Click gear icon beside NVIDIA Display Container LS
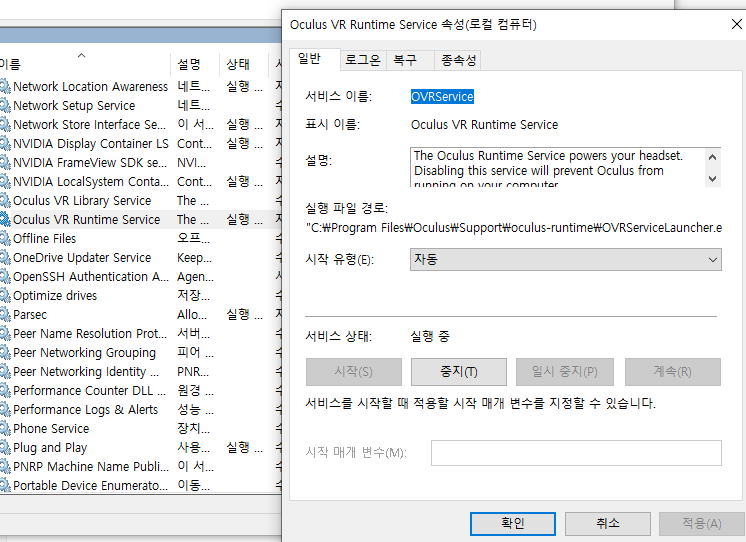Viewport: 746px width, 542px height. click(x=5, y=144)
